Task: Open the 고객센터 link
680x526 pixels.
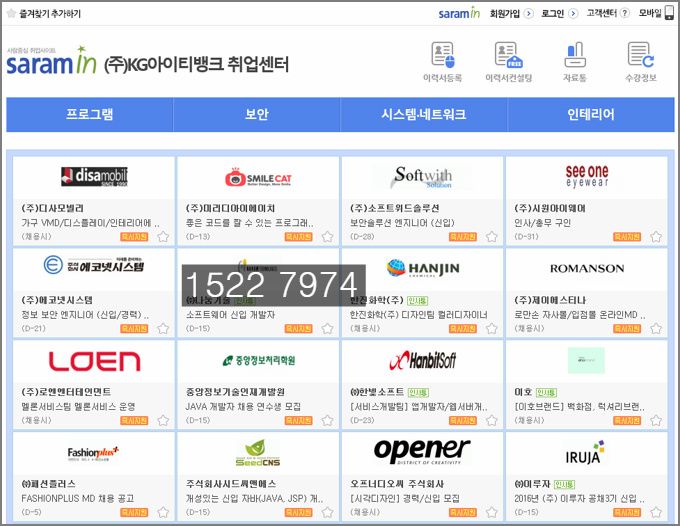Action: (x=602, y=13)
